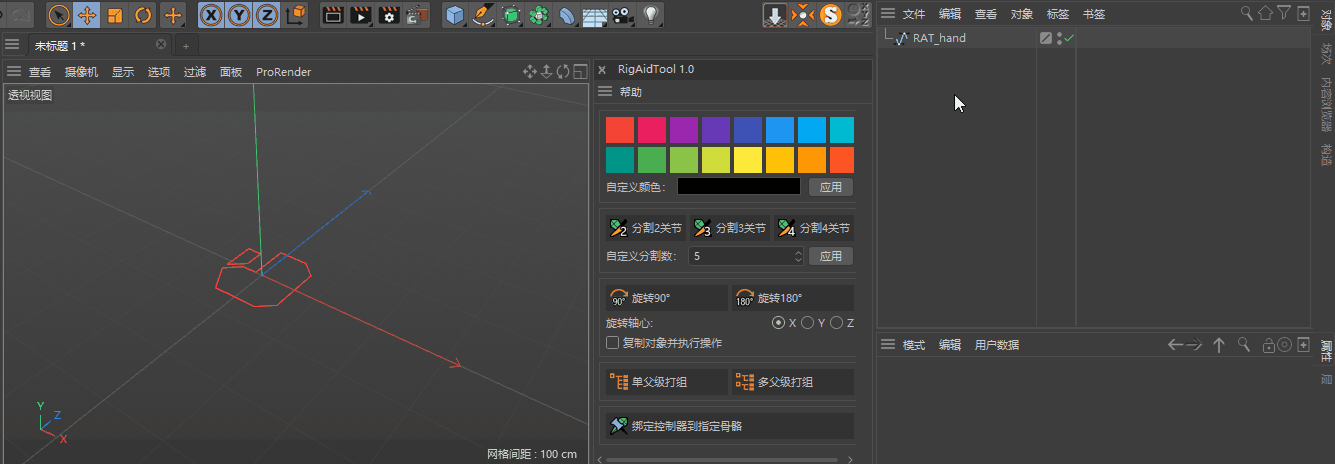This screenshot has width=1335, height=464.
Task: Click 分割3关节 split button
Action: pos(730,228)
